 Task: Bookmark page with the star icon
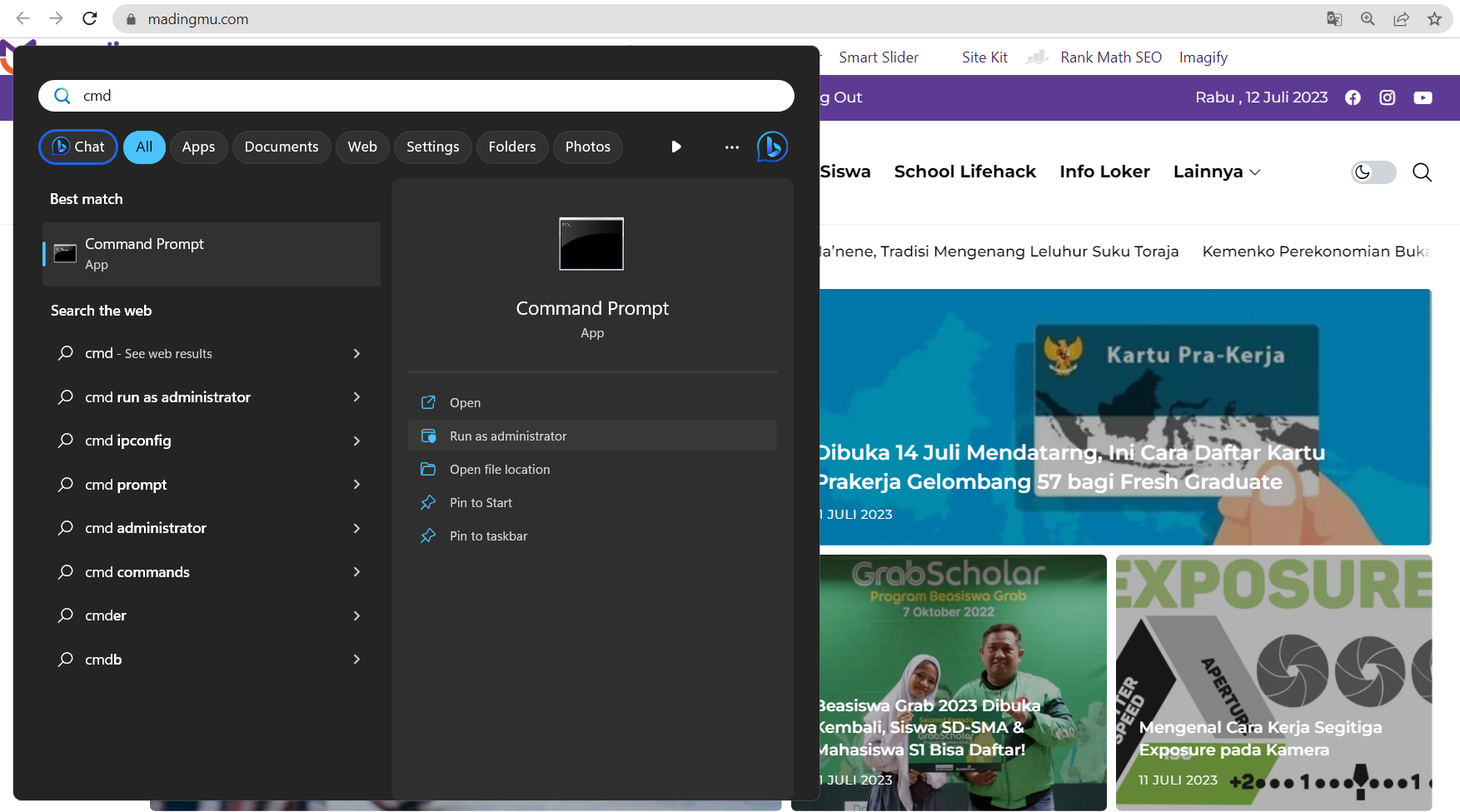(x=1434, y=19)
